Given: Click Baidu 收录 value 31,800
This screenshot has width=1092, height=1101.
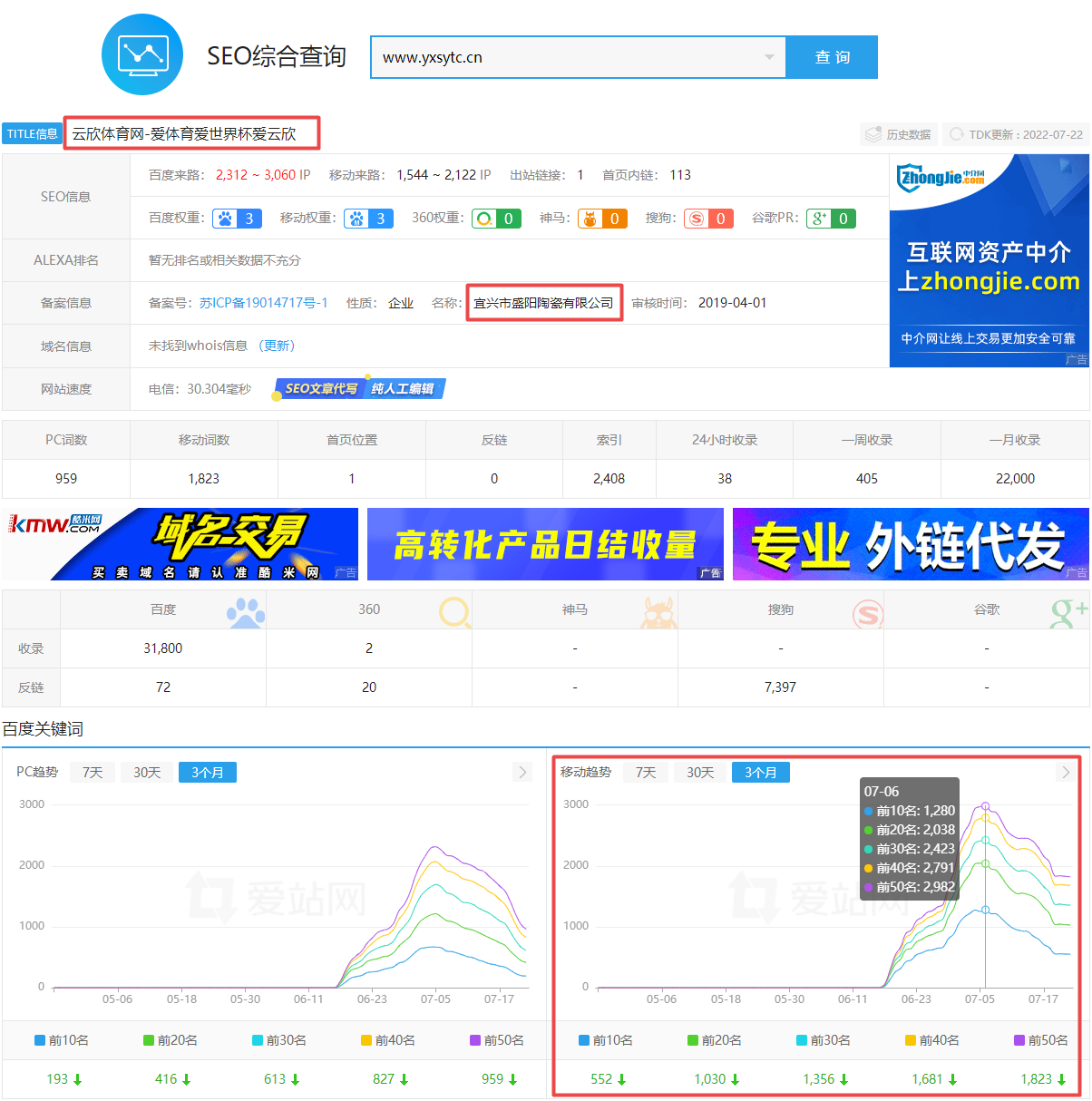Looking at the screenshot, I should coord(163,648).
